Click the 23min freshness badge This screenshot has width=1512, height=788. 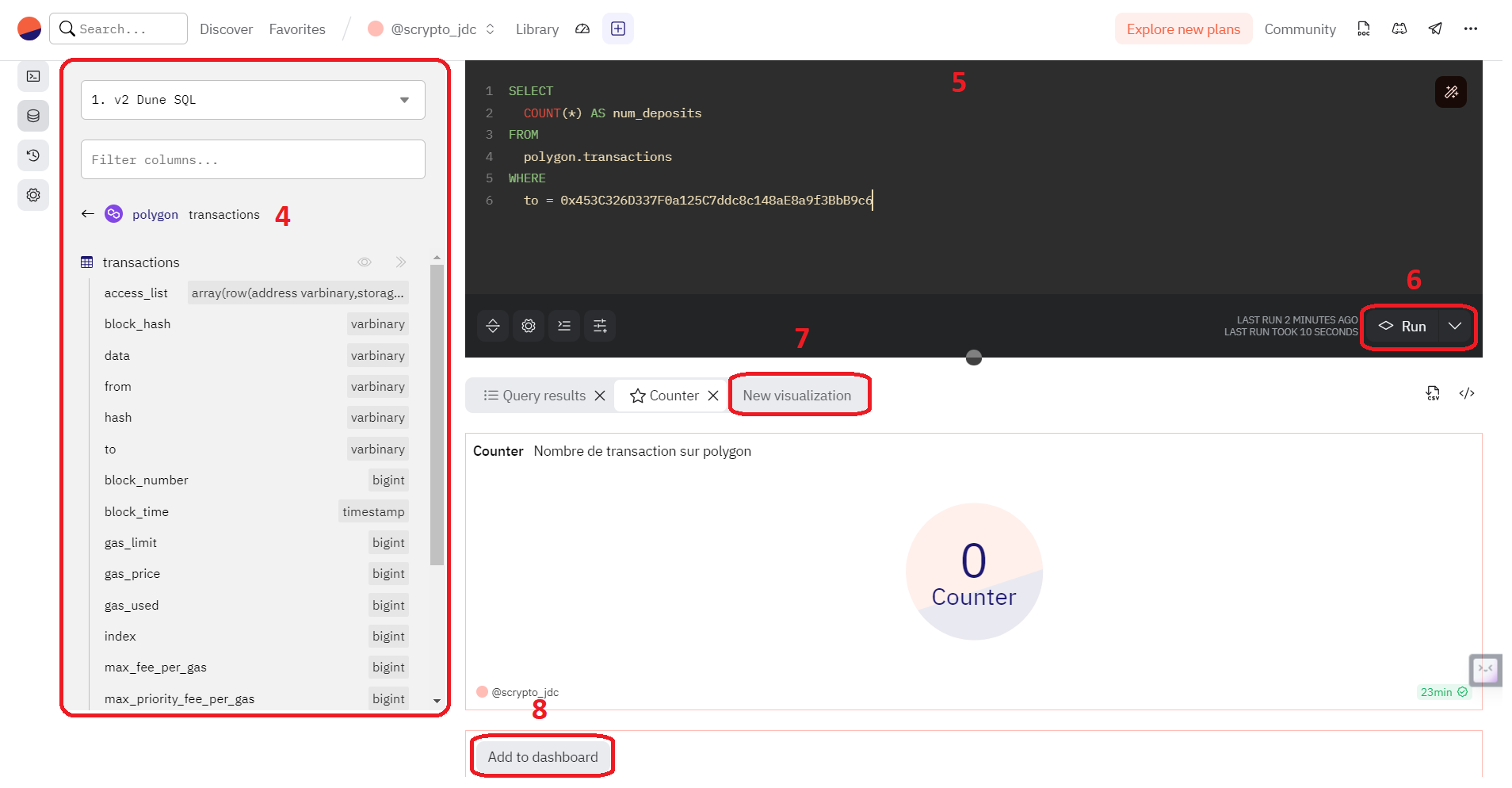(1444, 692)
